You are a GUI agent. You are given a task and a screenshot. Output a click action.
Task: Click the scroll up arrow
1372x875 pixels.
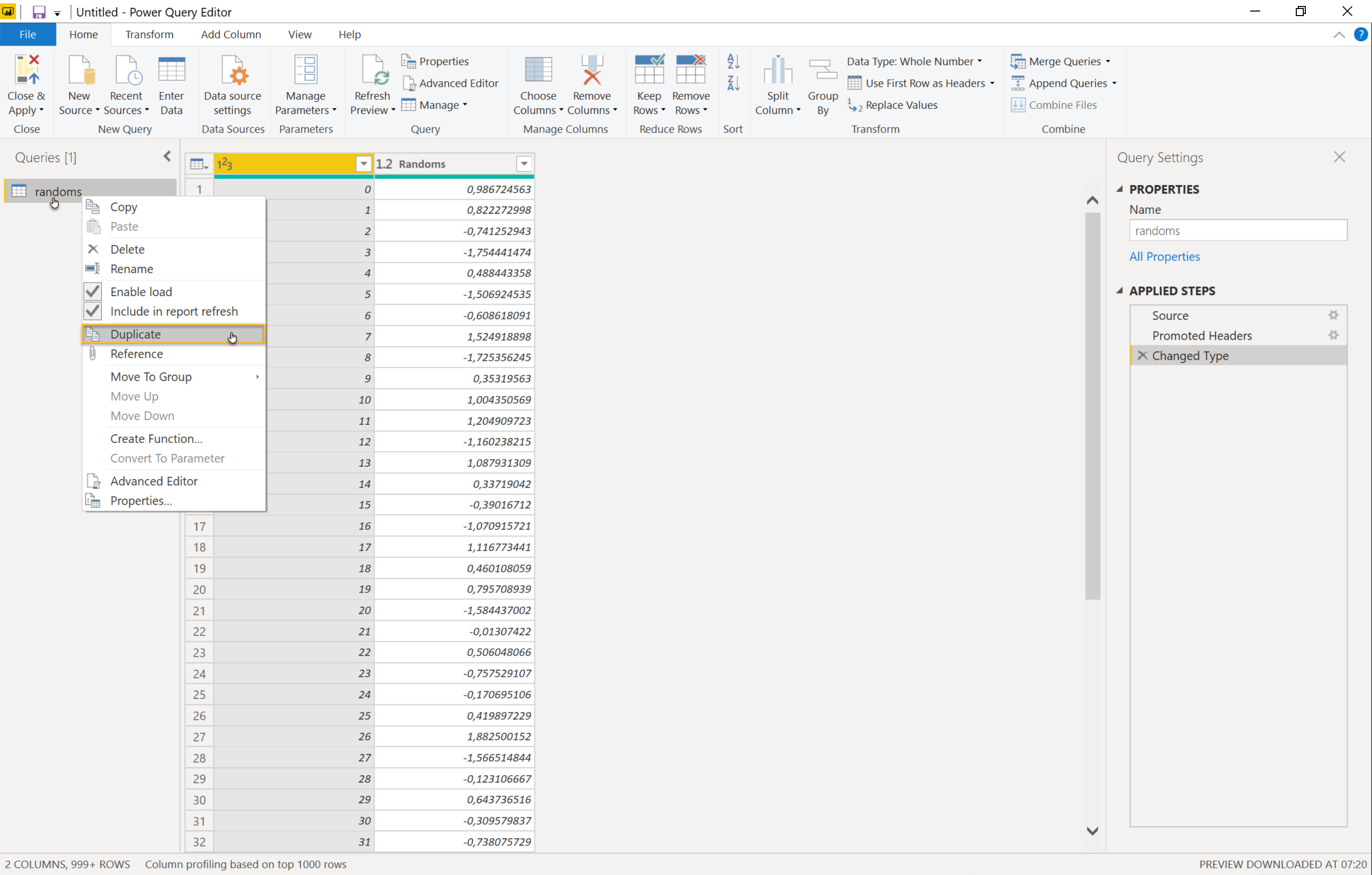tap(1092, 200)
